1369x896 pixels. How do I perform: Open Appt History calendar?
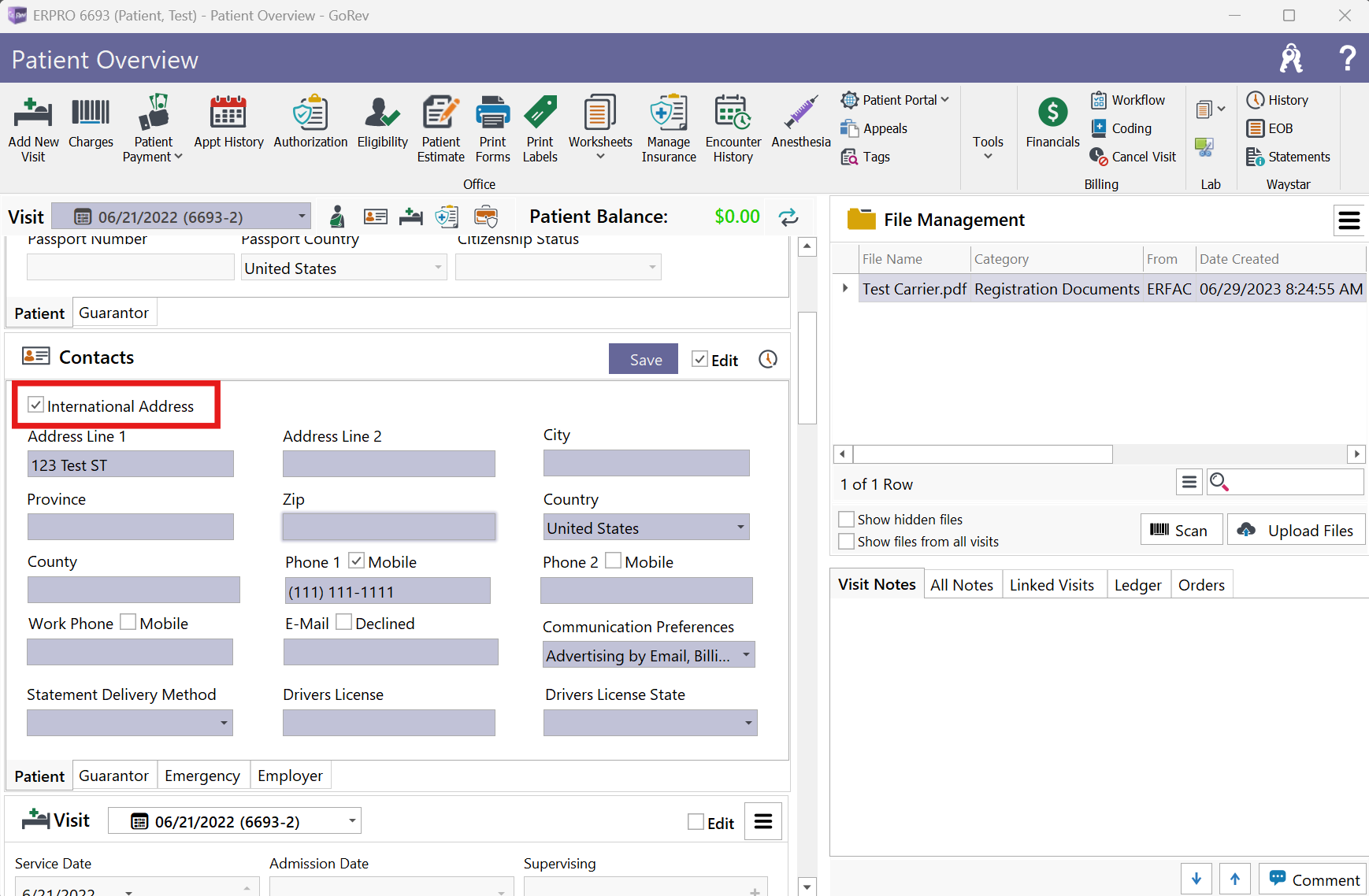click(228, 122)
